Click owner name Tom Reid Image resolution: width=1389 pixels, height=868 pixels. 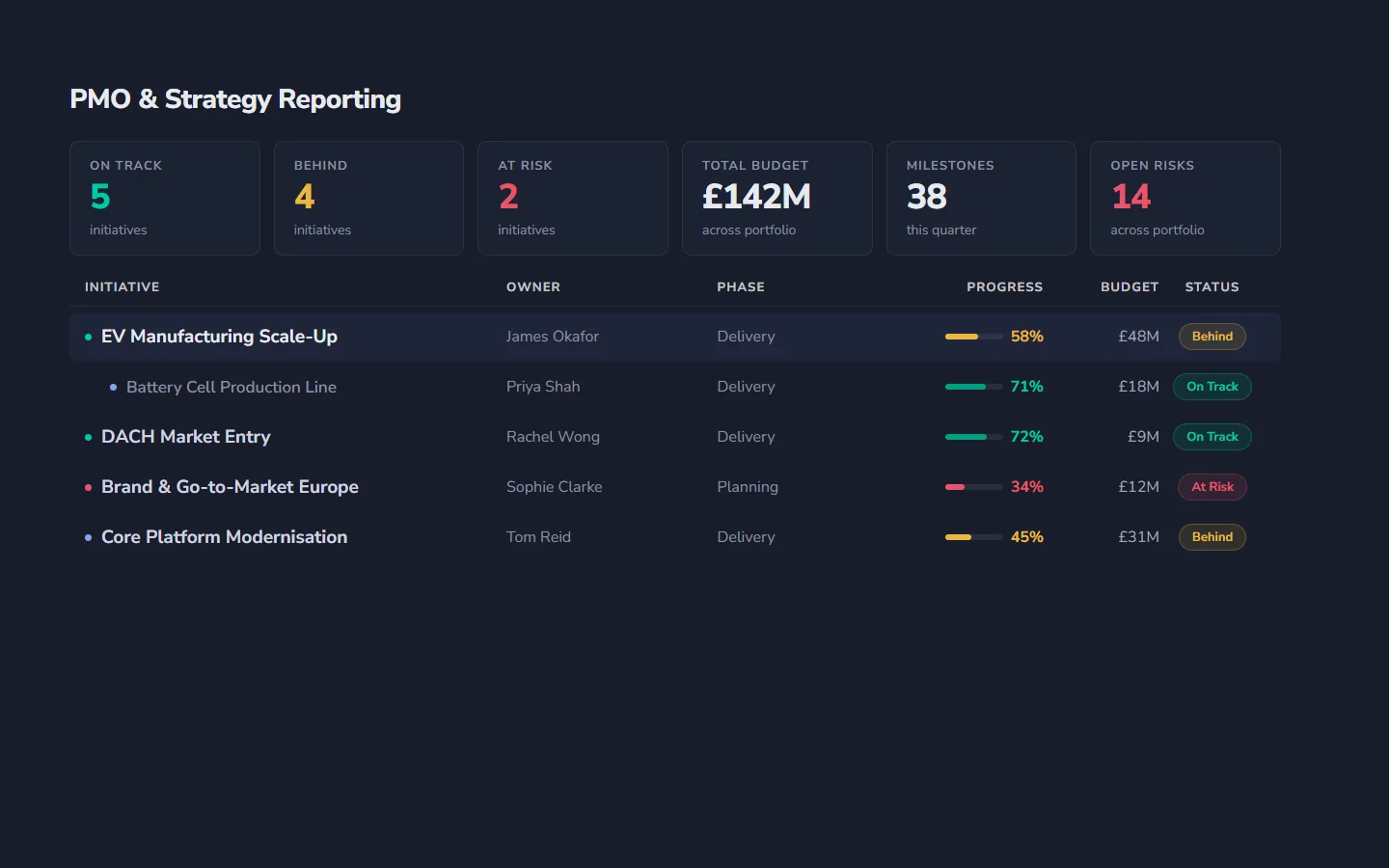538,537
